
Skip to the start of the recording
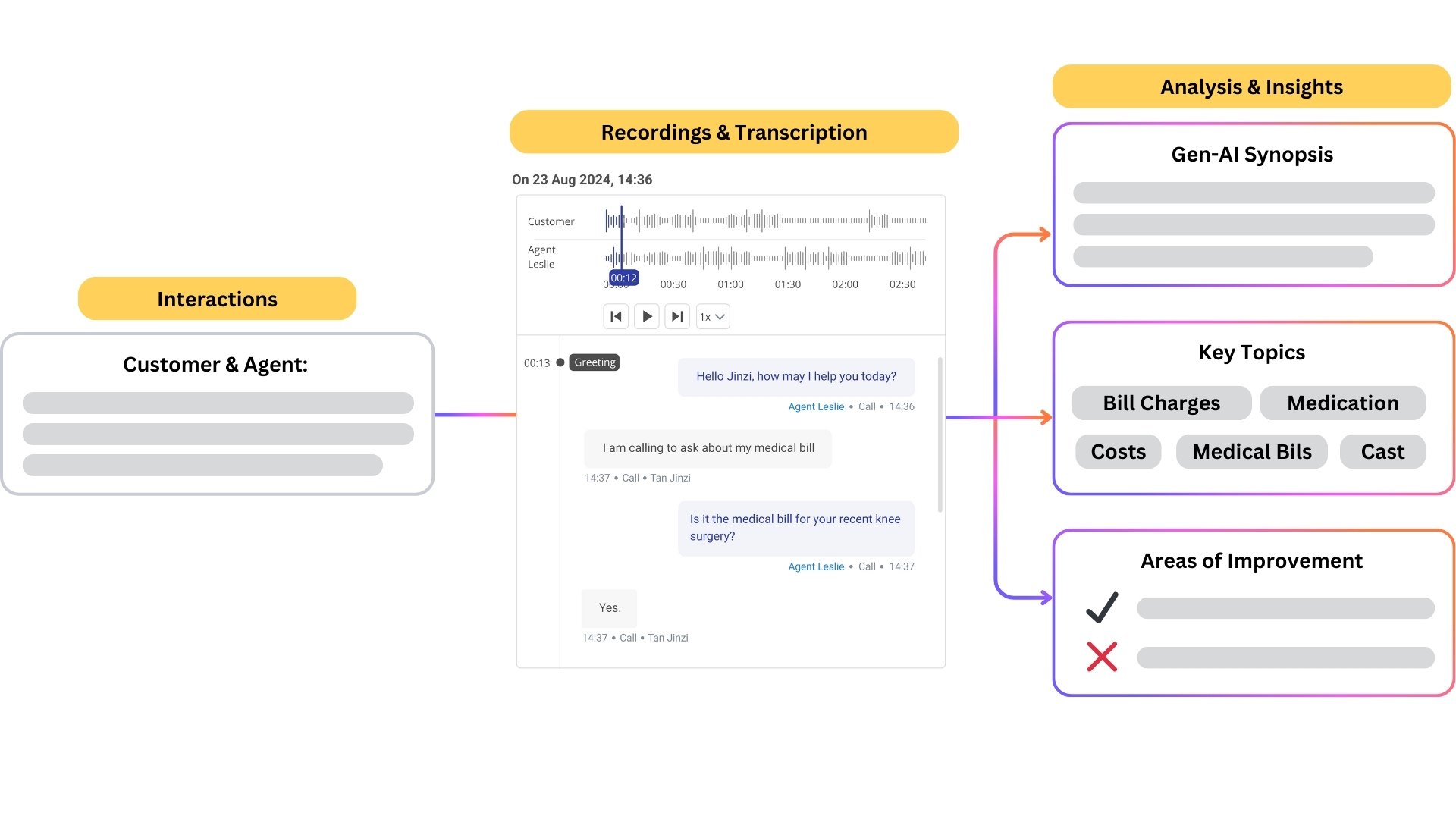coord(616,316)
